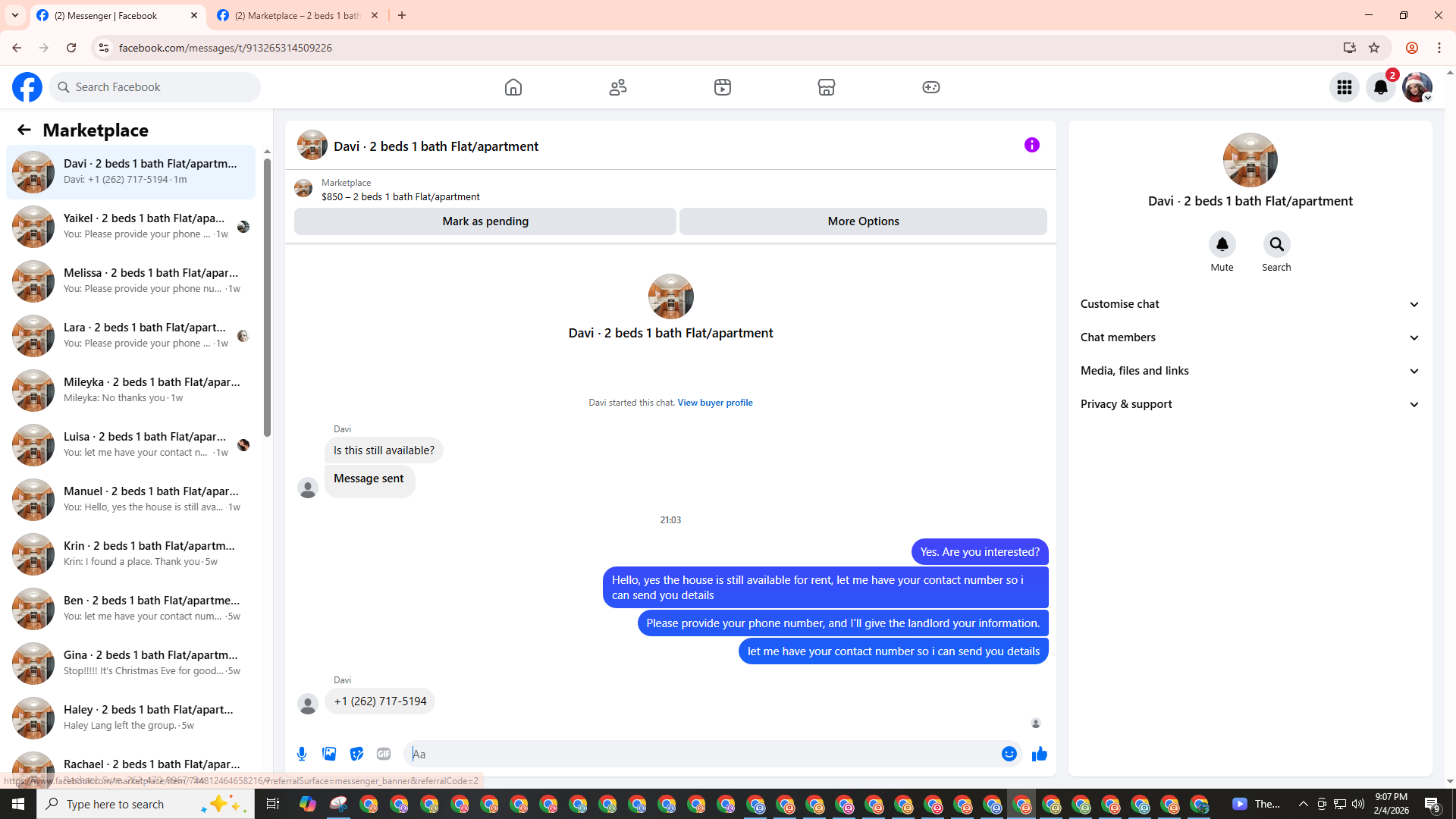Open the GIF picker

[384, 754]
